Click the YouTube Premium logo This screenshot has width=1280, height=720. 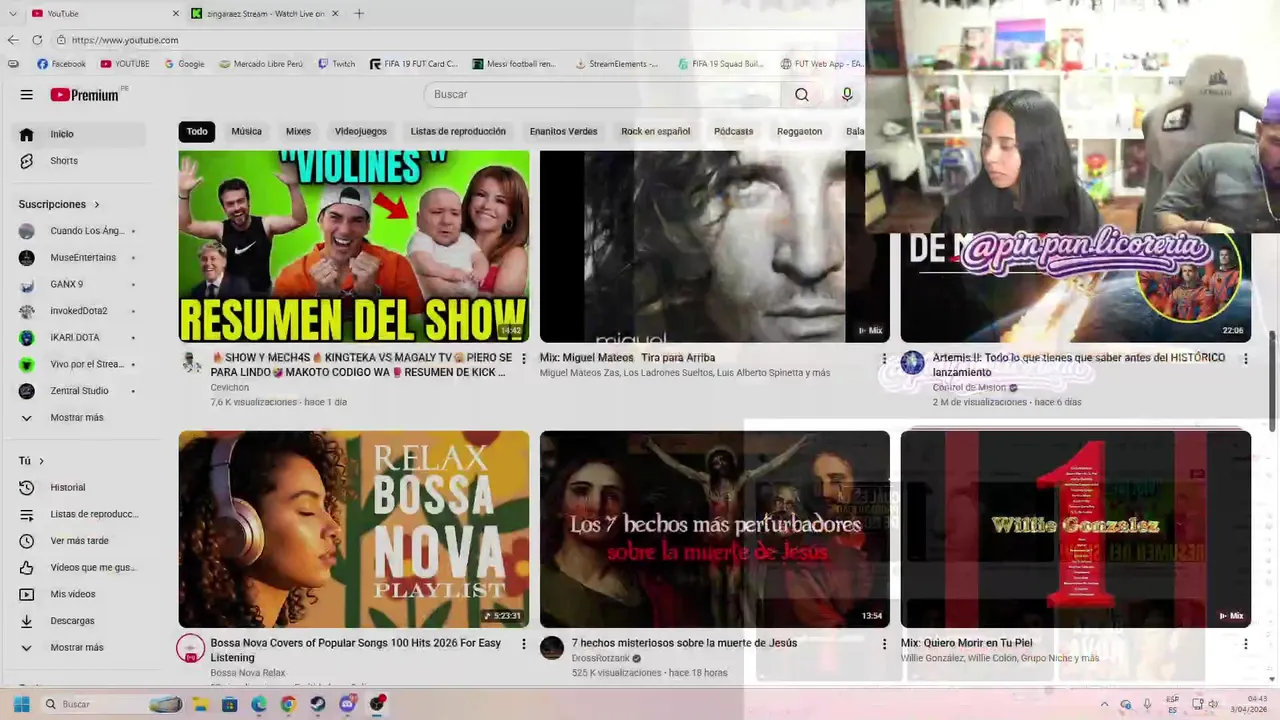[x=85, y=95]
